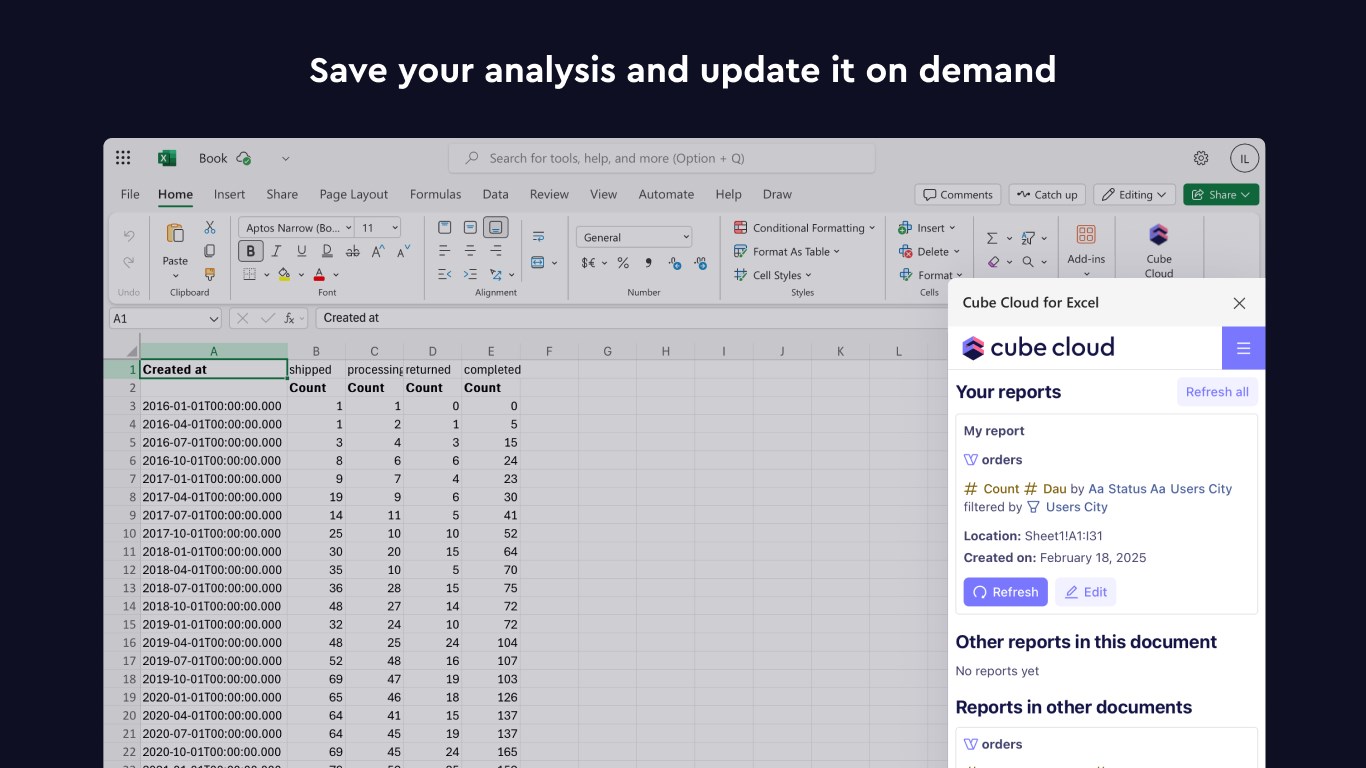Open Settings gear icon
This screenshot has height=768, width=1366.
(1201, 158)
